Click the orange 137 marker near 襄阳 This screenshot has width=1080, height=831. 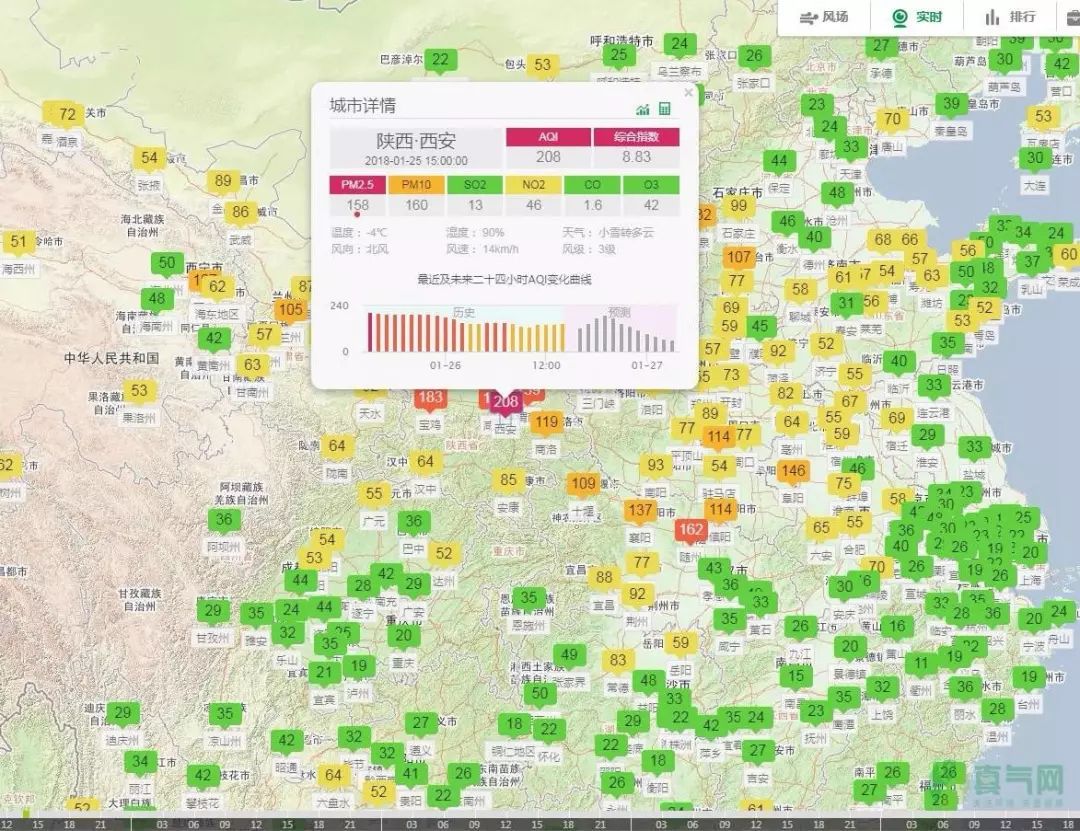tap(641, 510)
